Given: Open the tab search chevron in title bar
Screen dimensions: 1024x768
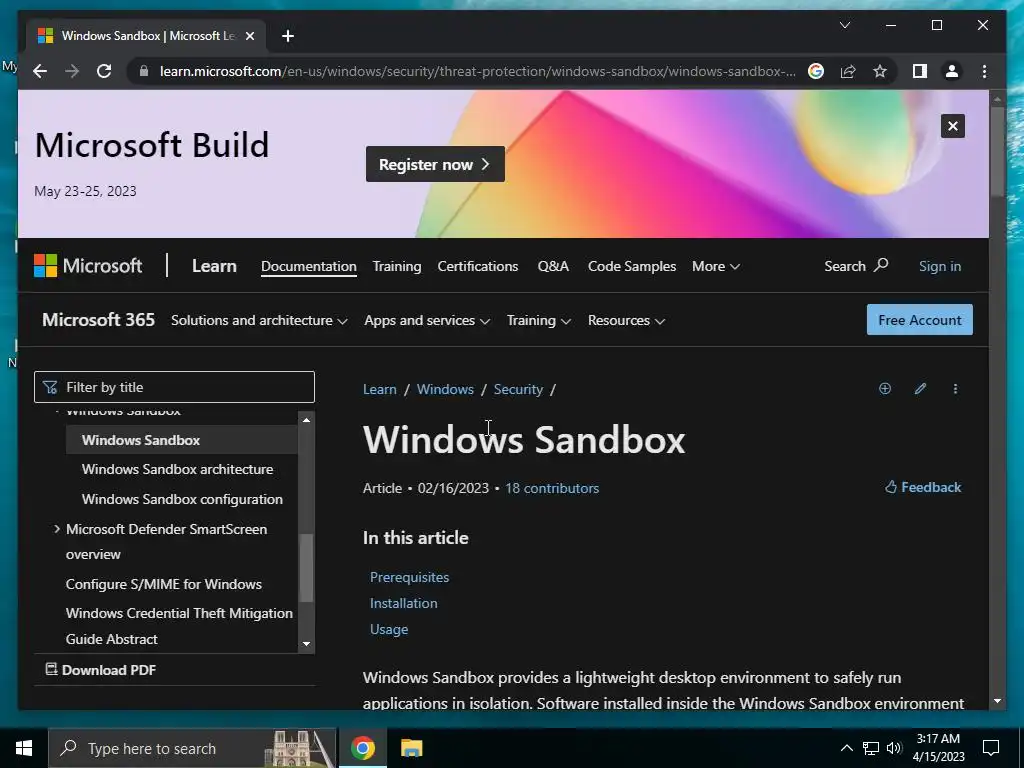Looking at the screenshot, I should [844, 25].
